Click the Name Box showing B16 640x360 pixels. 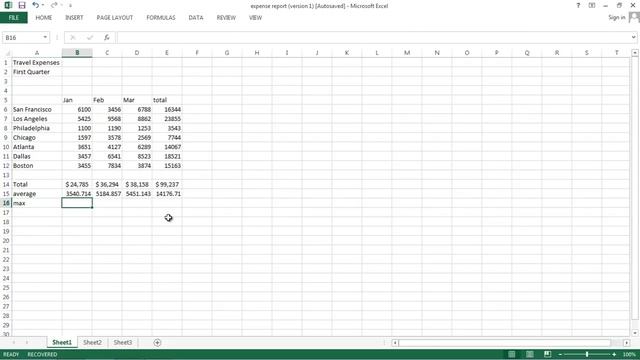[x=21, y=38]
